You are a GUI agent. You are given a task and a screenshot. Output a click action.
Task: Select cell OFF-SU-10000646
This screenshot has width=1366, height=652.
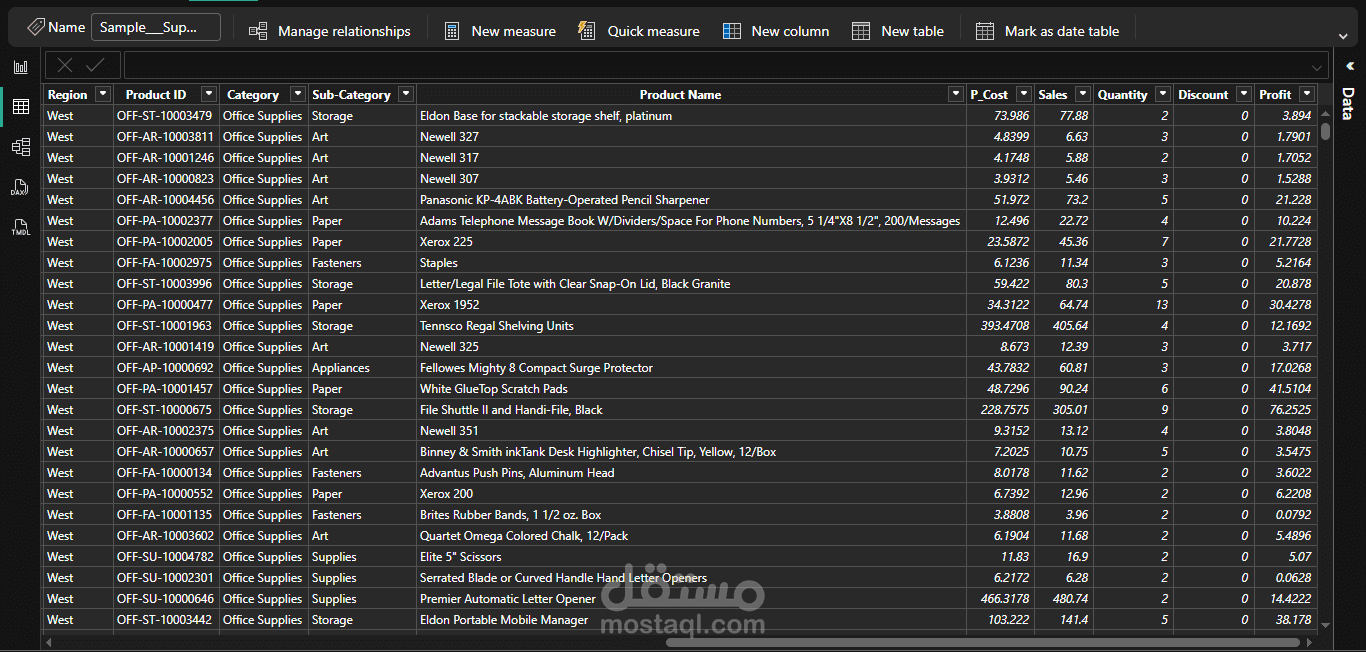(165, 599)
